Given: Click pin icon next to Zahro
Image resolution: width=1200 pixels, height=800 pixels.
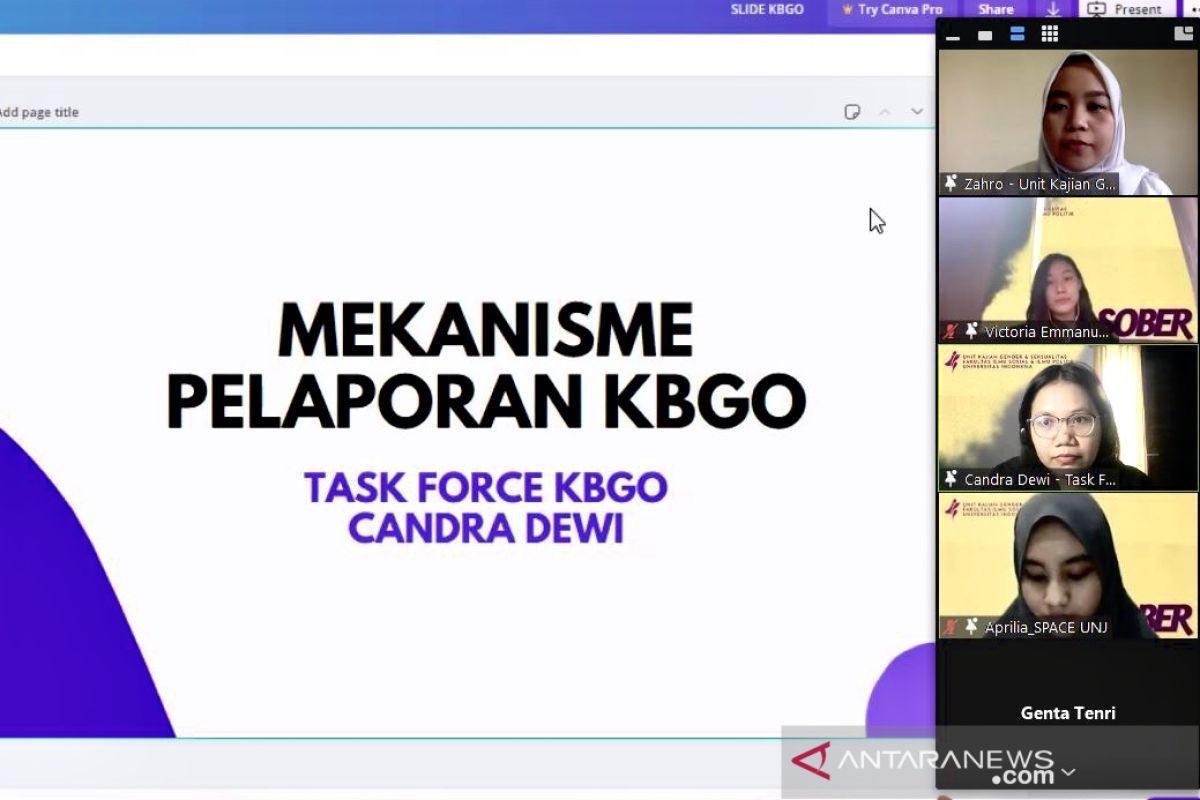Looking at the screenshot, I should (951, 184).
